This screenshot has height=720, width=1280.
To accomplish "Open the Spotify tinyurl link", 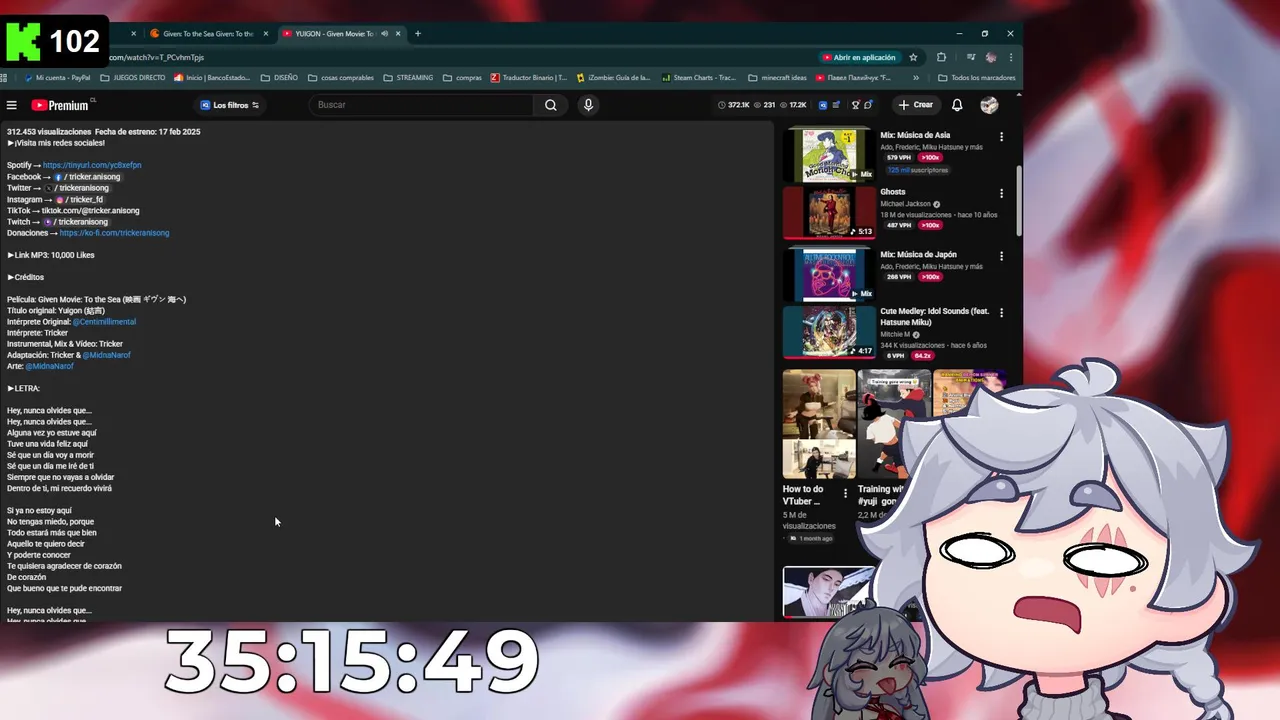I will click(x=92, y=165).
